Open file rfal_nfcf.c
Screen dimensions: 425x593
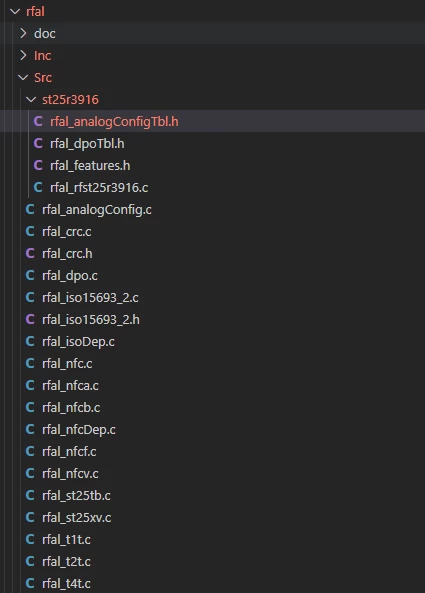click(69, 451)
